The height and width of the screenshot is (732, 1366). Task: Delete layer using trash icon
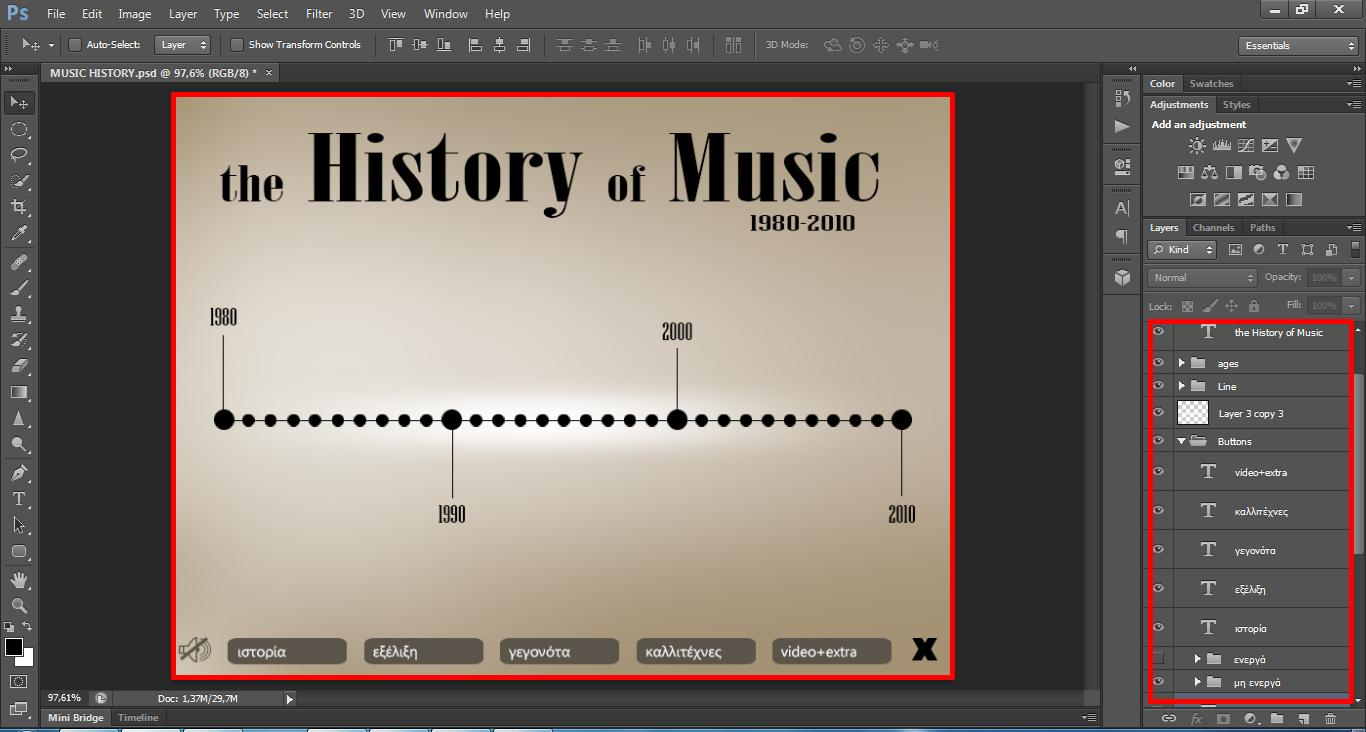(x=1330, y=718)
